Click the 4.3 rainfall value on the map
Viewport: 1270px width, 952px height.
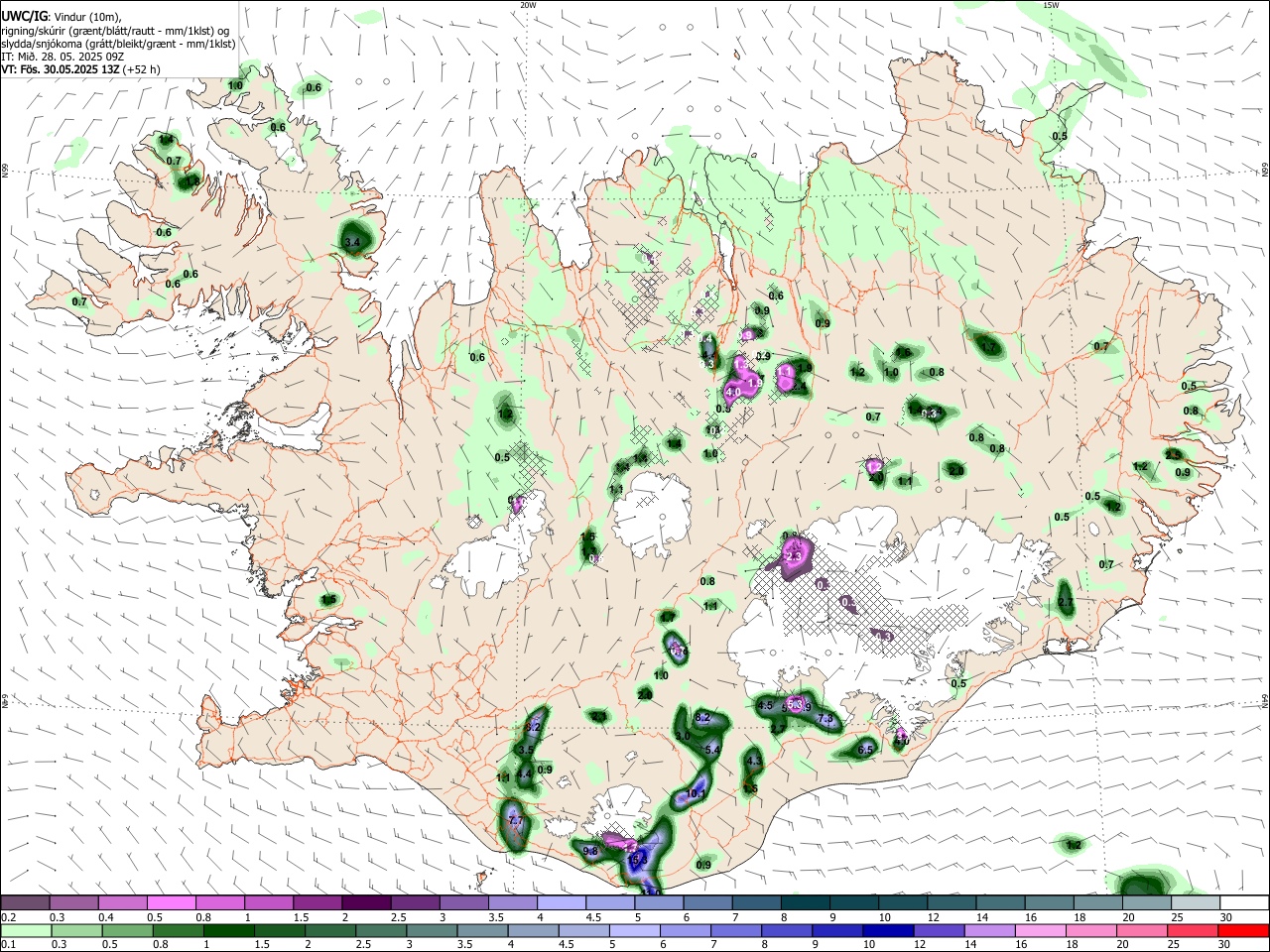[x=753, y=762]
